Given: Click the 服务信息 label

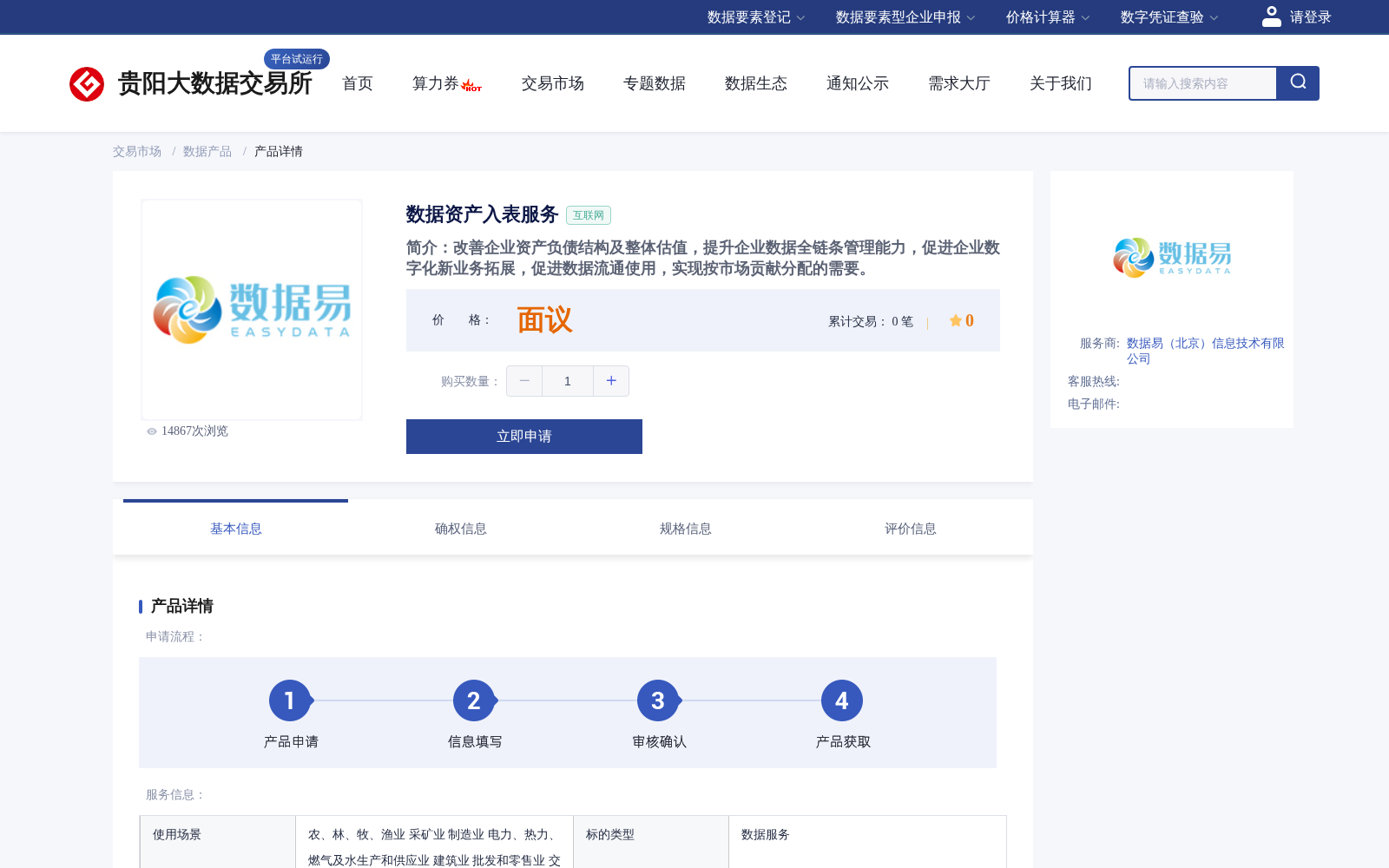Looking at the screenshot, I should (175, 795).
